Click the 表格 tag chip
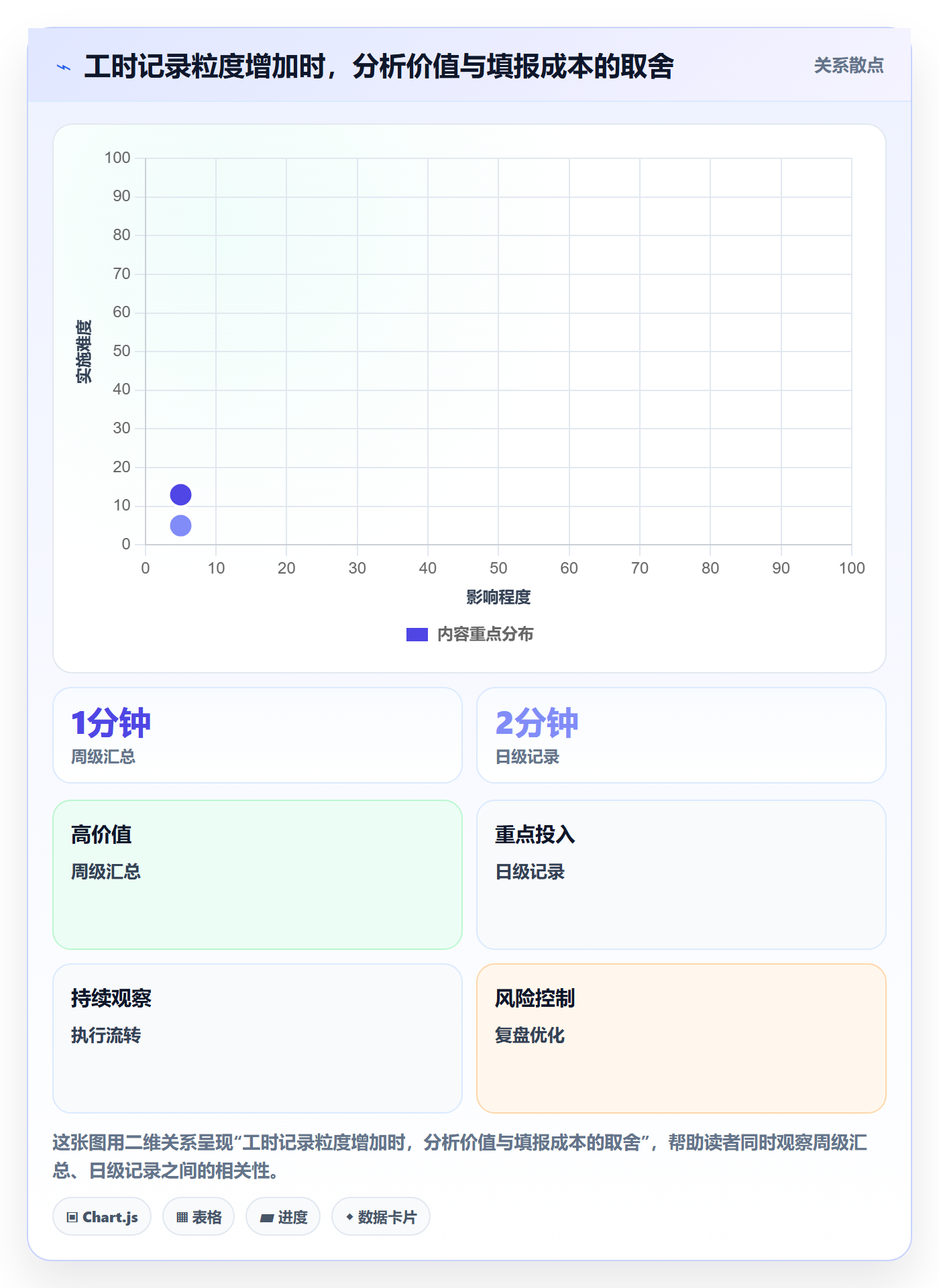 (x=199, y=1217)
